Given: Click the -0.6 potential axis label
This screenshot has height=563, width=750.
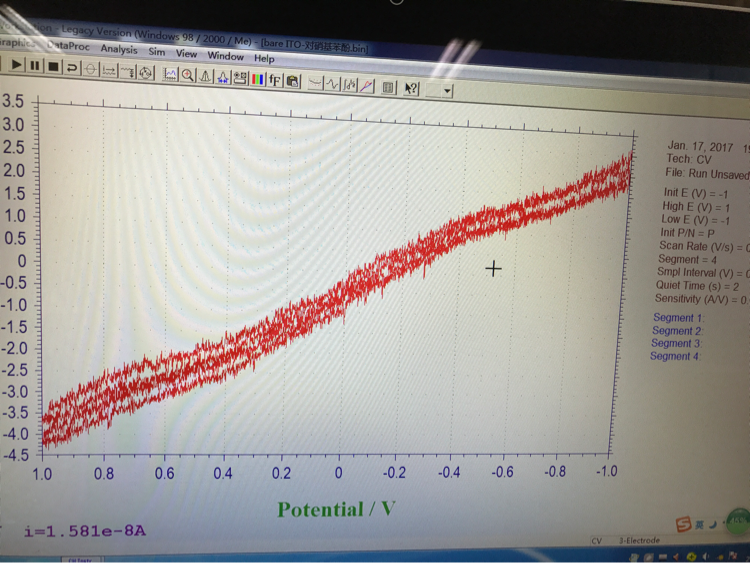Looking at the screenshot, I should pos(502,472).
